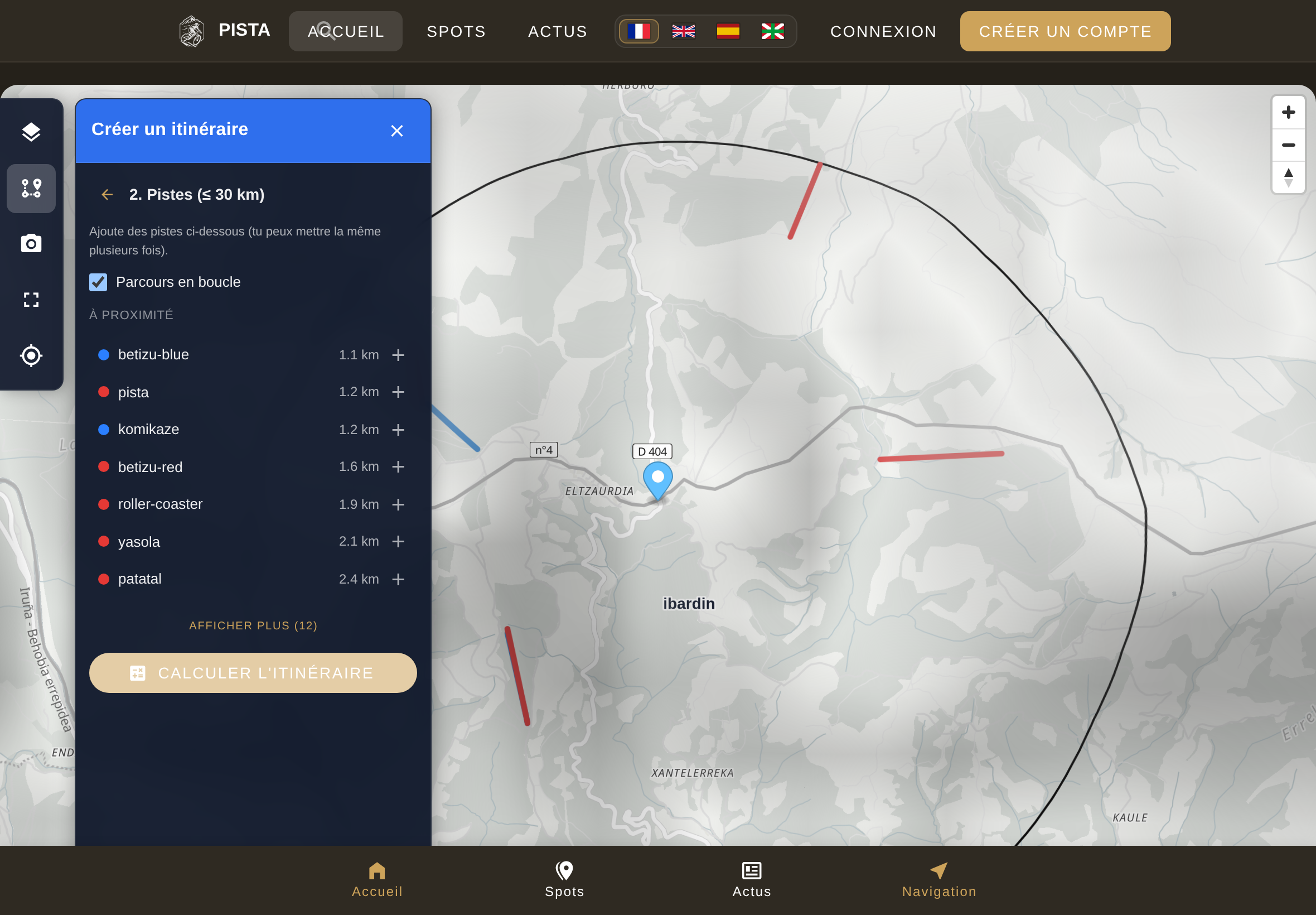The height and width of the screenshot is (915, 1316).
Task: Click Créer un compte button
Action: click(x=1065, y=31)
